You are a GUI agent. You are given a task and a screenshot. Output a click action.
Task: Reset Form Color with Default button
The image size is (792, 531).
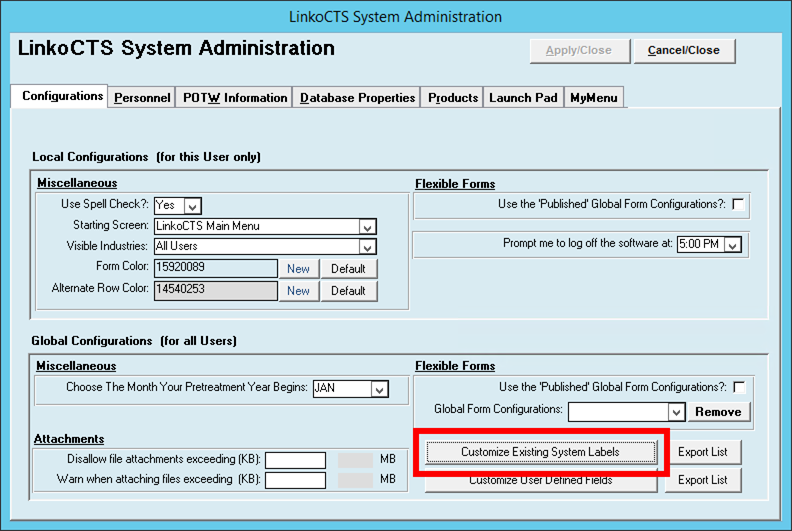[x=349, y=269]
